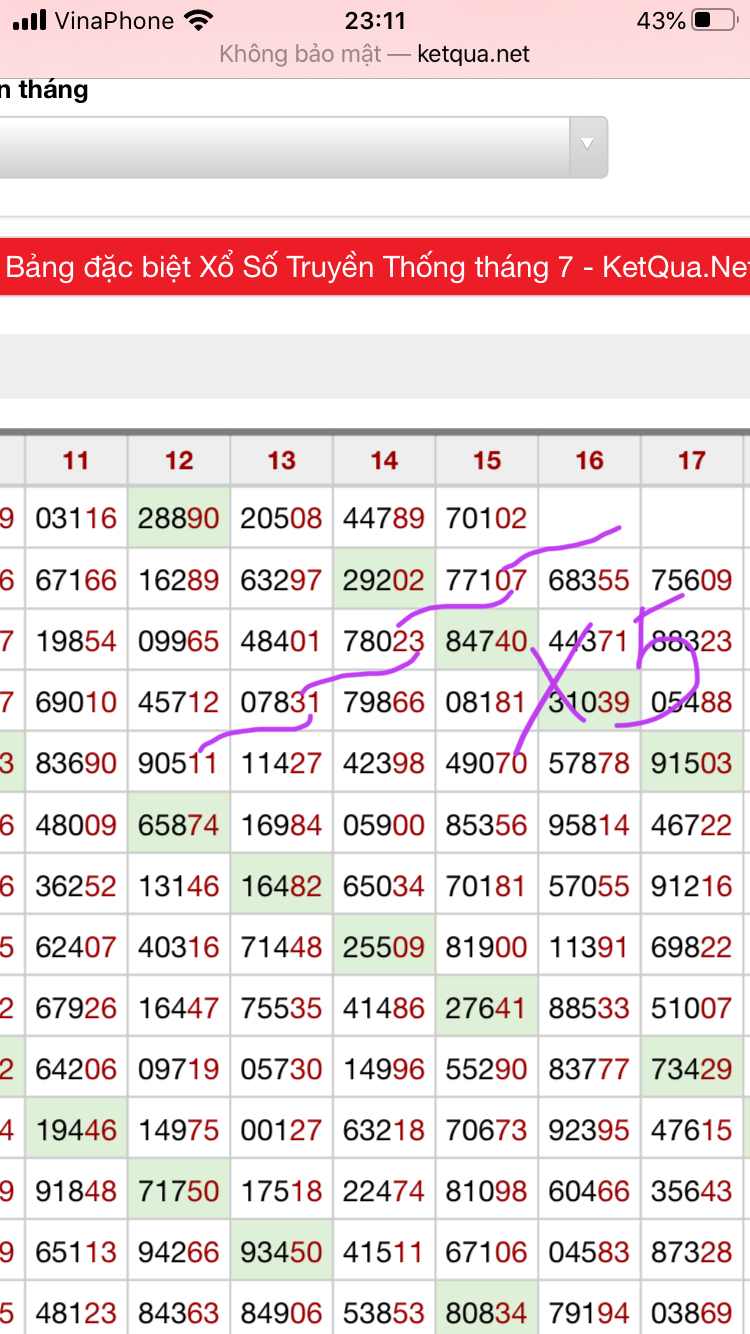Tap the 23:11 clock in status bar
Viewport: 750px width, 1334px height.
coord(375,20)
